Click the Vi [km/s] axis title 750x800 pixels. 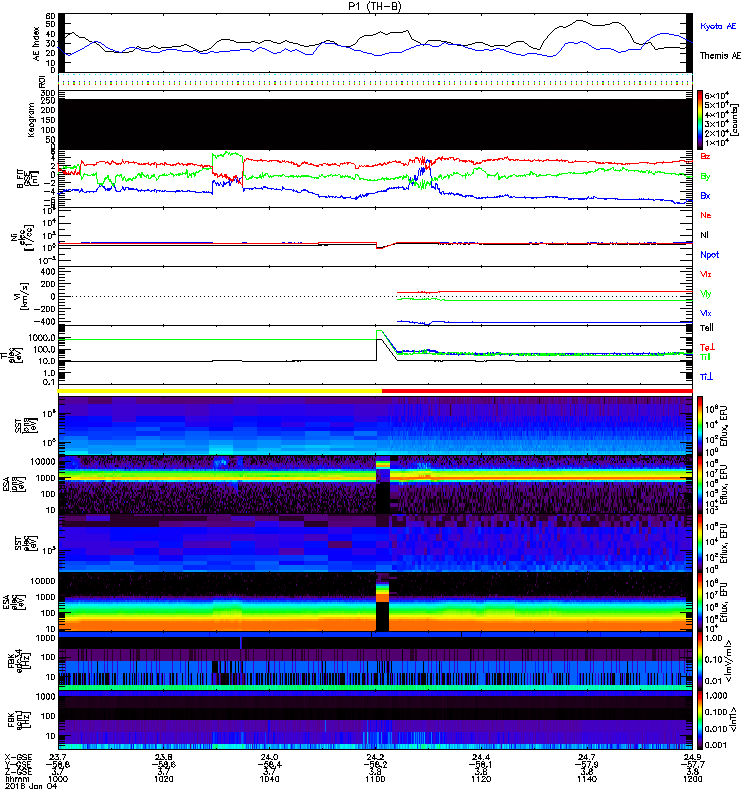tap(24, 296)
